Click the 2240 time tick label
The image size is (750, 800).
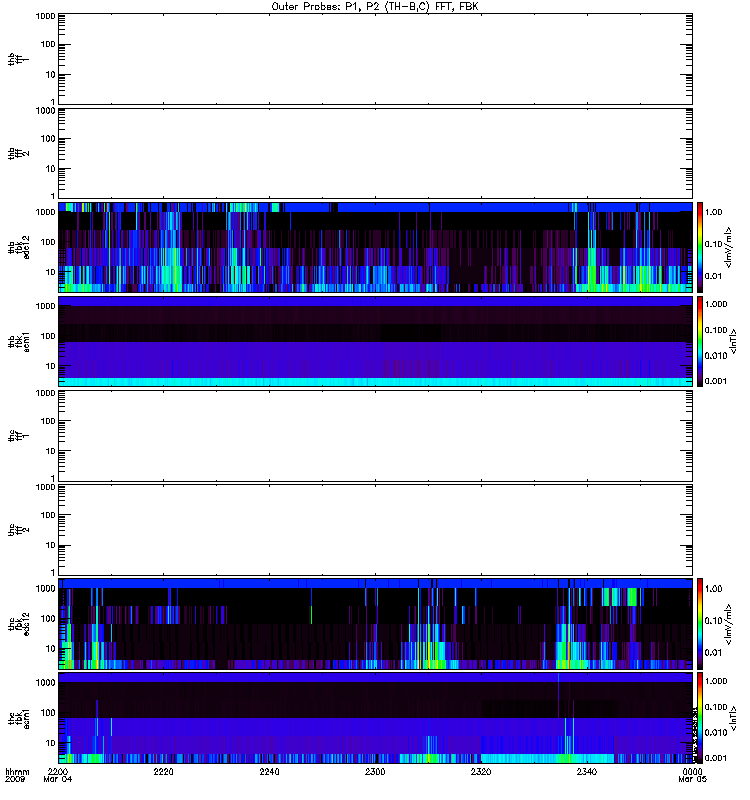coord(269,771)
